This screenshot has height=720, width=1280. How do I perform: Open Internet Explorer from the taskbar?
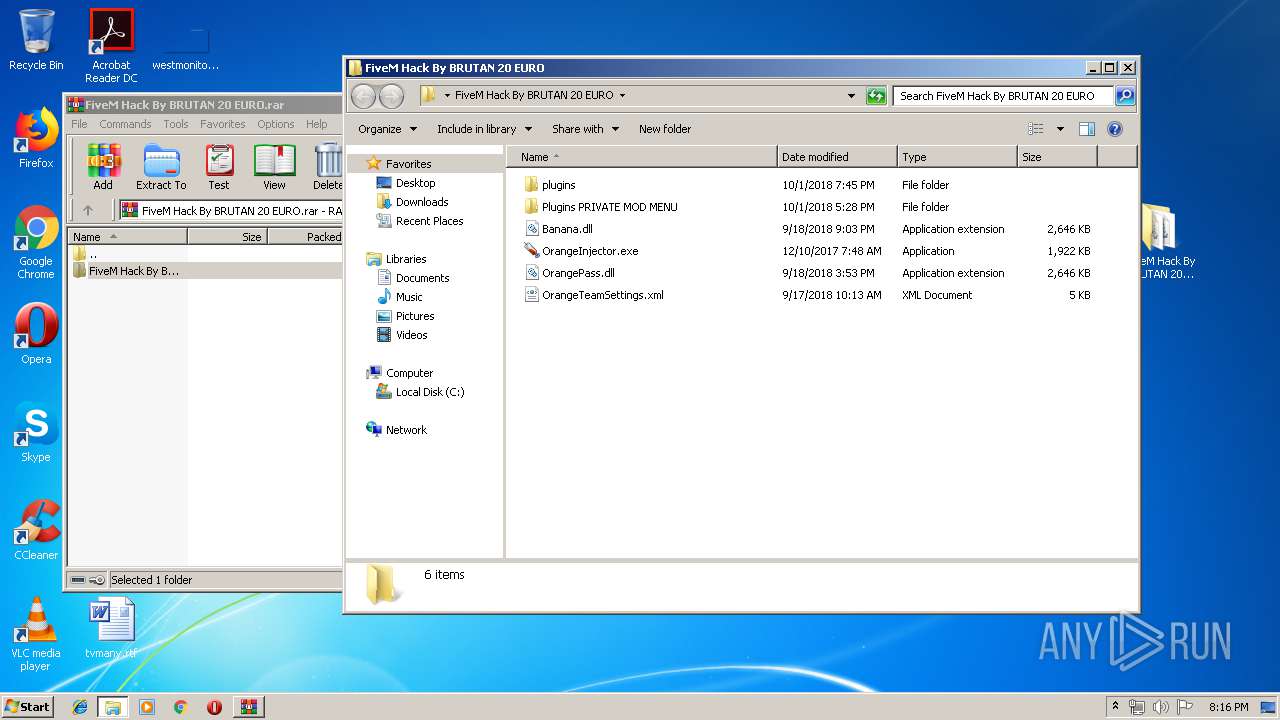click(80, 707)
